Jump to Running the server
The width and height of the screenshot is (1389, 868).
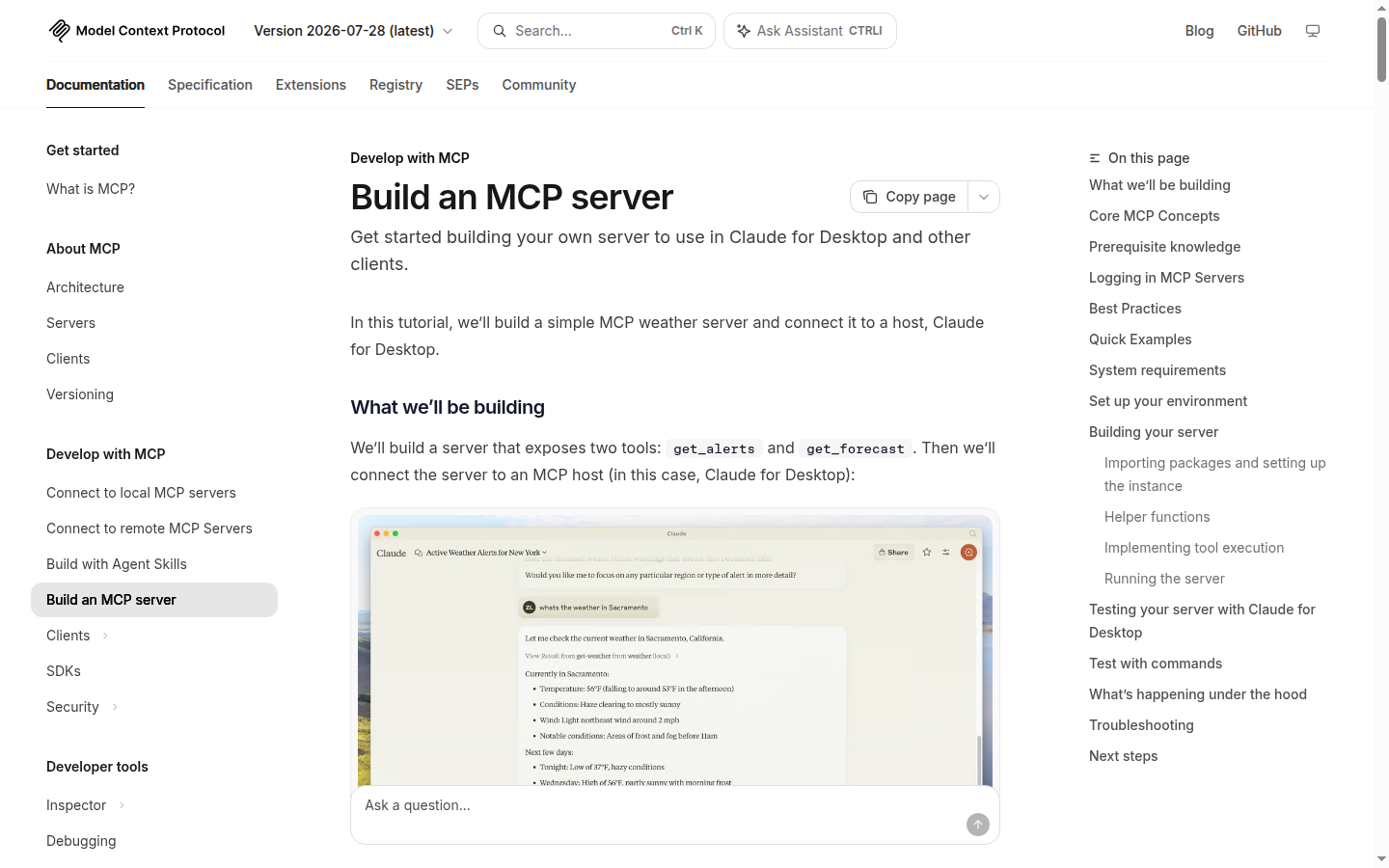click(x=1164, y=579)
